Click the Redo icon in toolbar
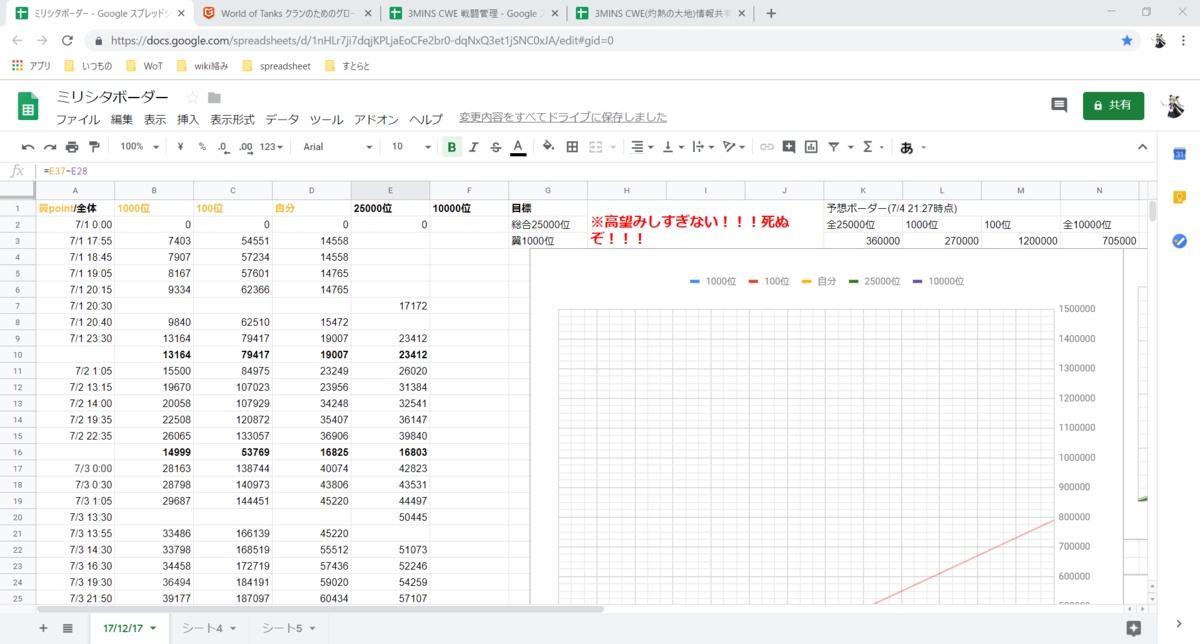 (50, 147)
